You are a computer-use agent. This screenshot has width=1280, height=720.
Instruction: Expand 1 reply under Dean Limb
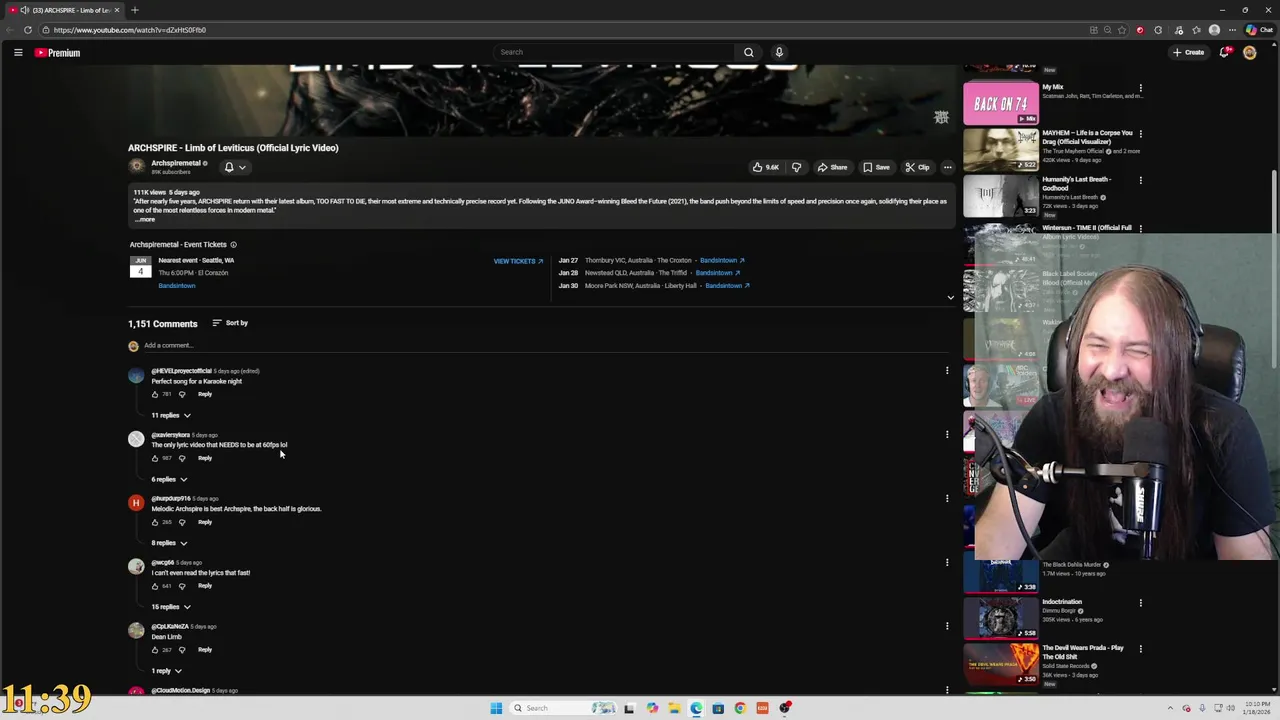[x=166, y=671]
